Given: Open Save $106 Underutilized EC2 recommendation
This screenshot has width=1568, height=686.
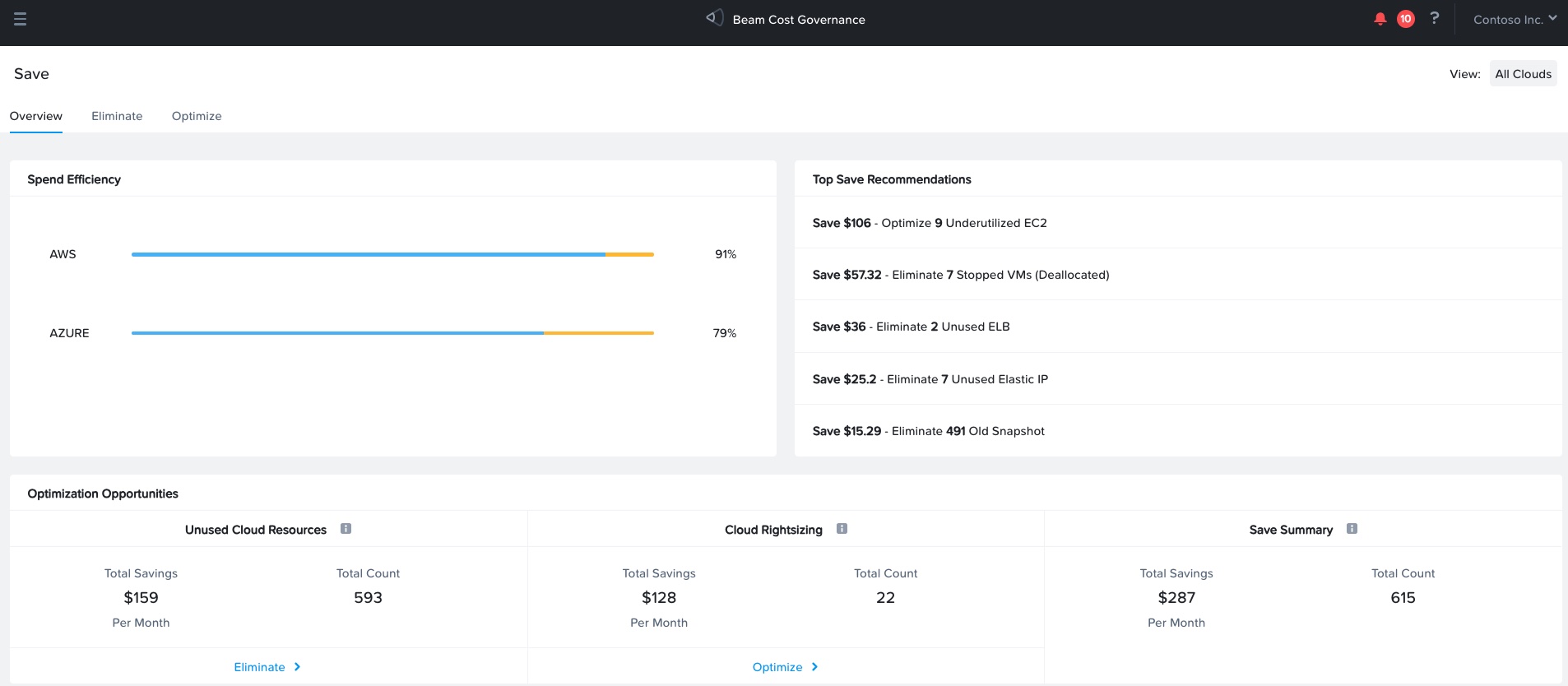Looking at the screenshot, I should [x=930, y=223].
